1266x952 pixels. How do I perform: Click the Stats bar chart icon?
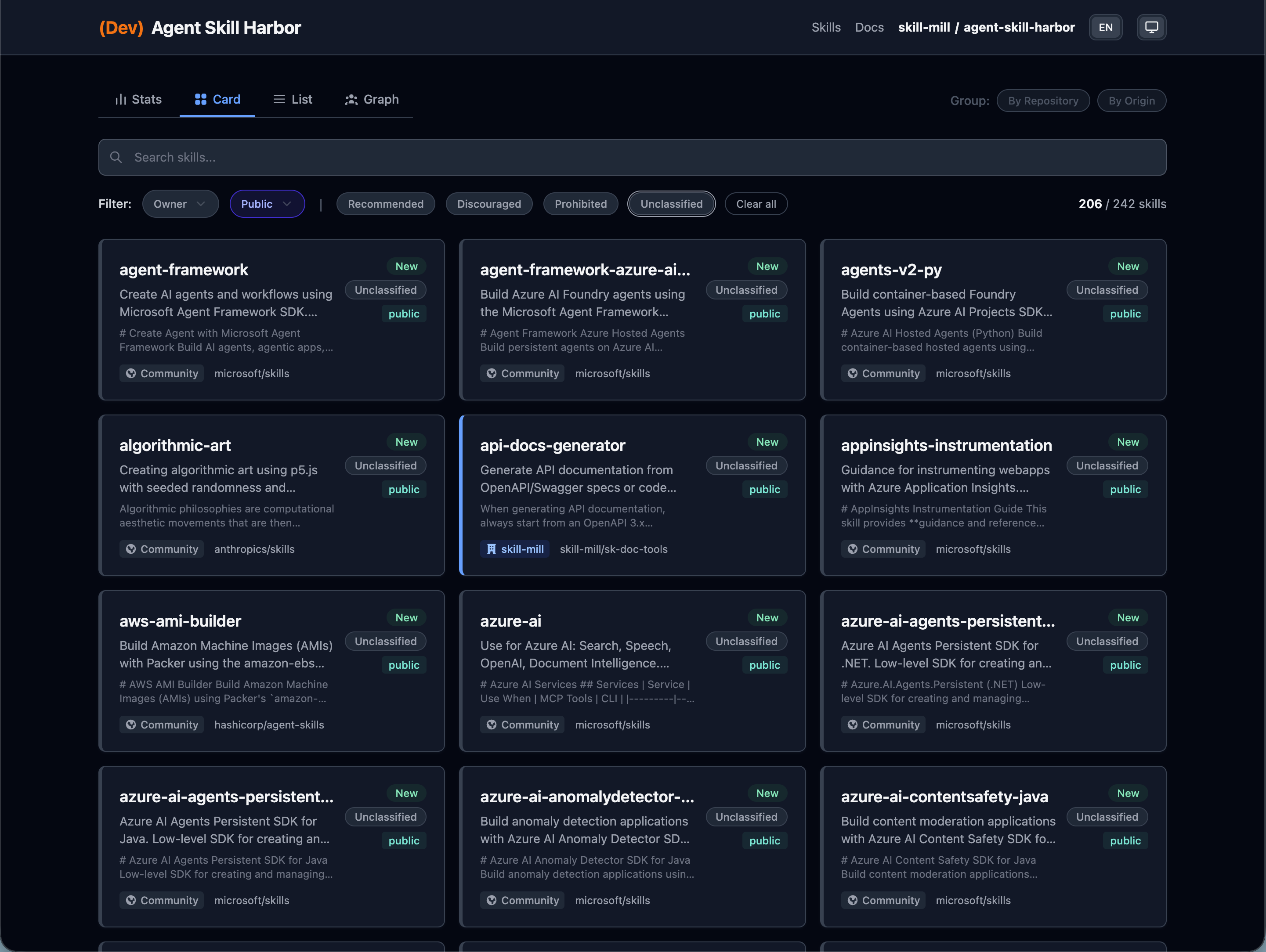121,100
